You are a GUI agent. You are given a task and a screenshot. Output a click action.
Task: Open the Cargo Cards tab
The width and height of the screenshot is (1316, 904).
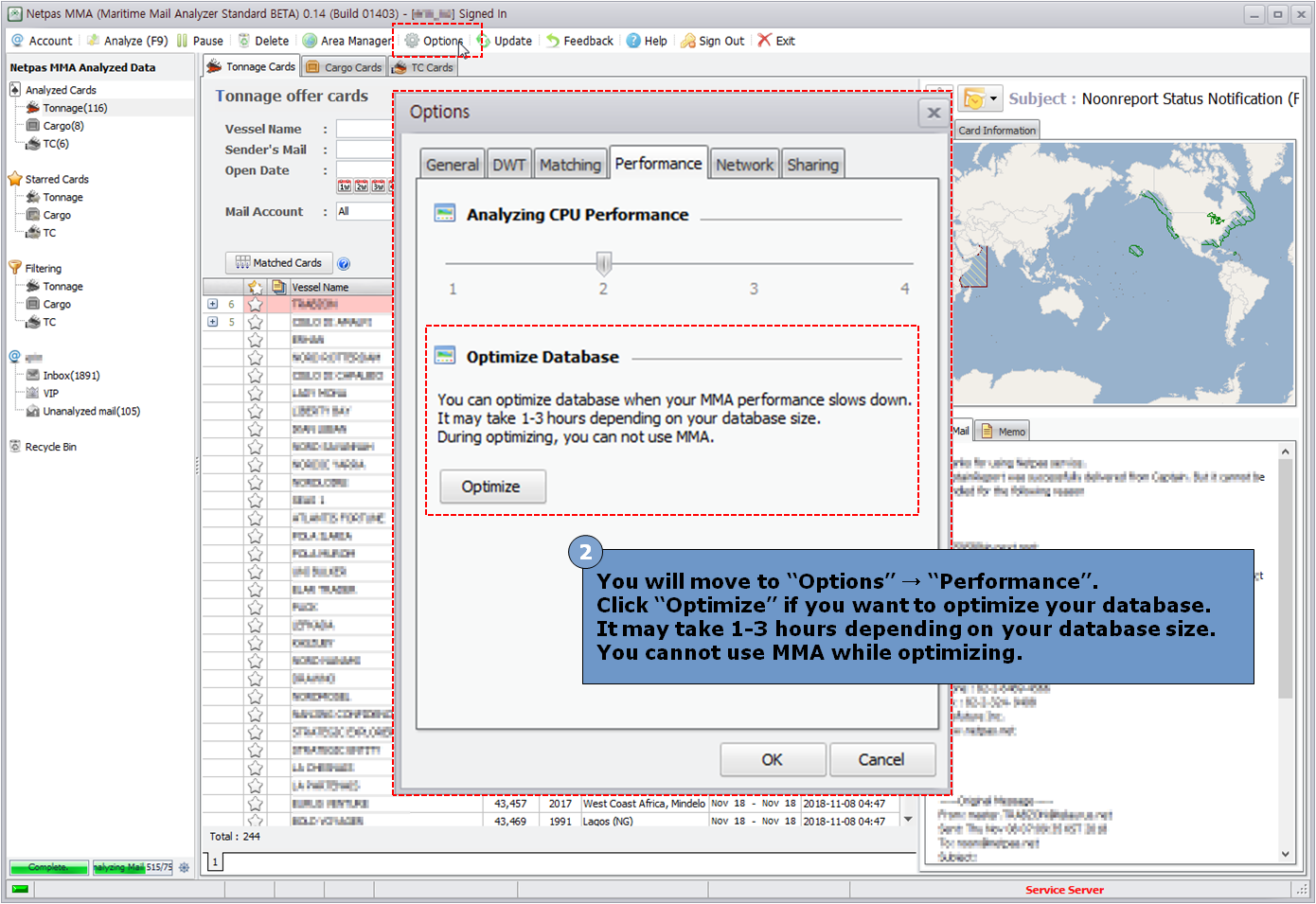[345, 67]
